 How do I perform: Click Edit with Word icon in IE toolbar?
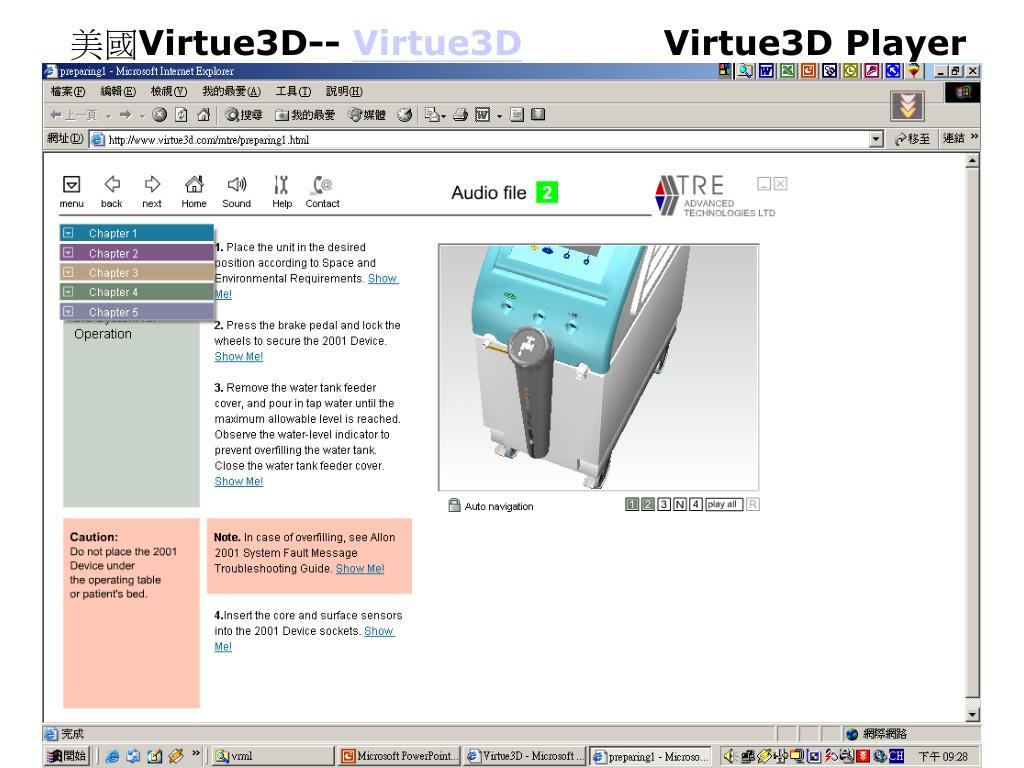click(483, 115)
